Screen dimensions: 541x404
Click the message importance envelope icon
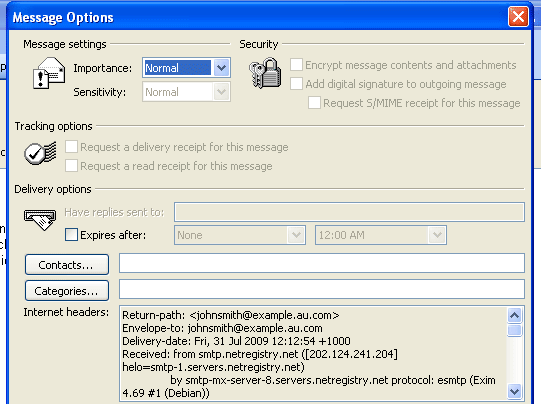(49, 73)
